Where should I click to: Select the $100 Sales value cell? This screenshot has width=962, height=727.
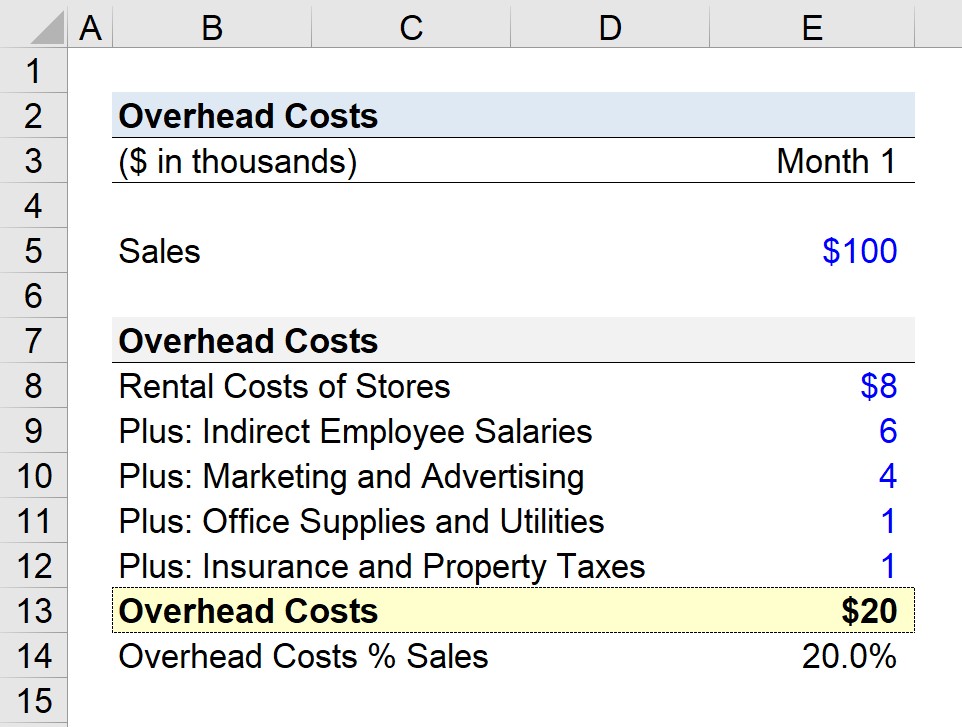(x=811, y=251)
